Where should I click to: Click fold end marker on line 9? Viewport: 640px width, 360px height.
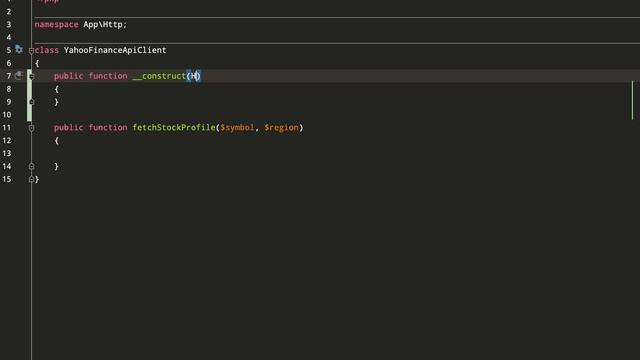(x=31, y=102)
